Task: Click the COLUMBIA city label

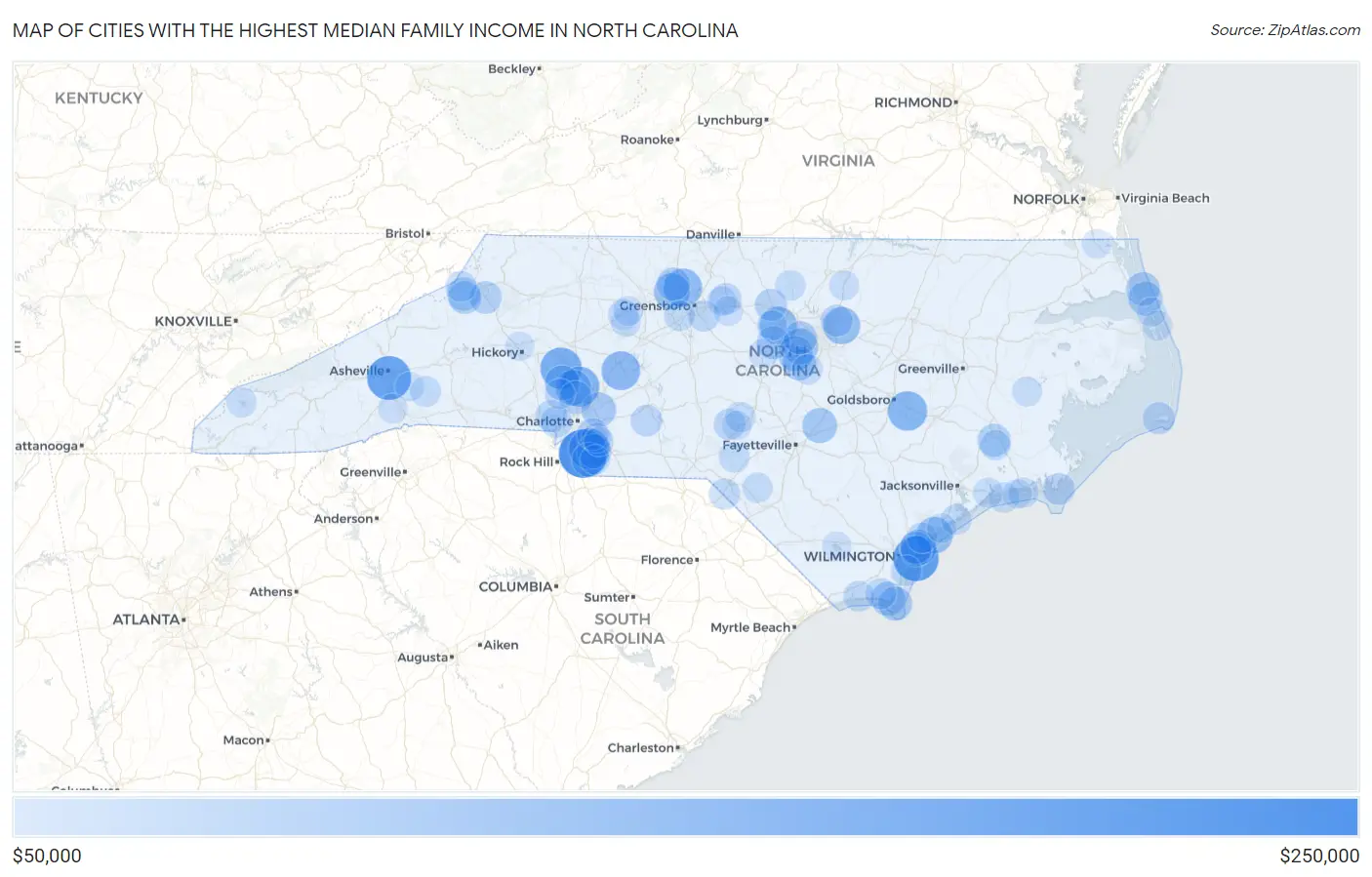Action: click(516, 587)
